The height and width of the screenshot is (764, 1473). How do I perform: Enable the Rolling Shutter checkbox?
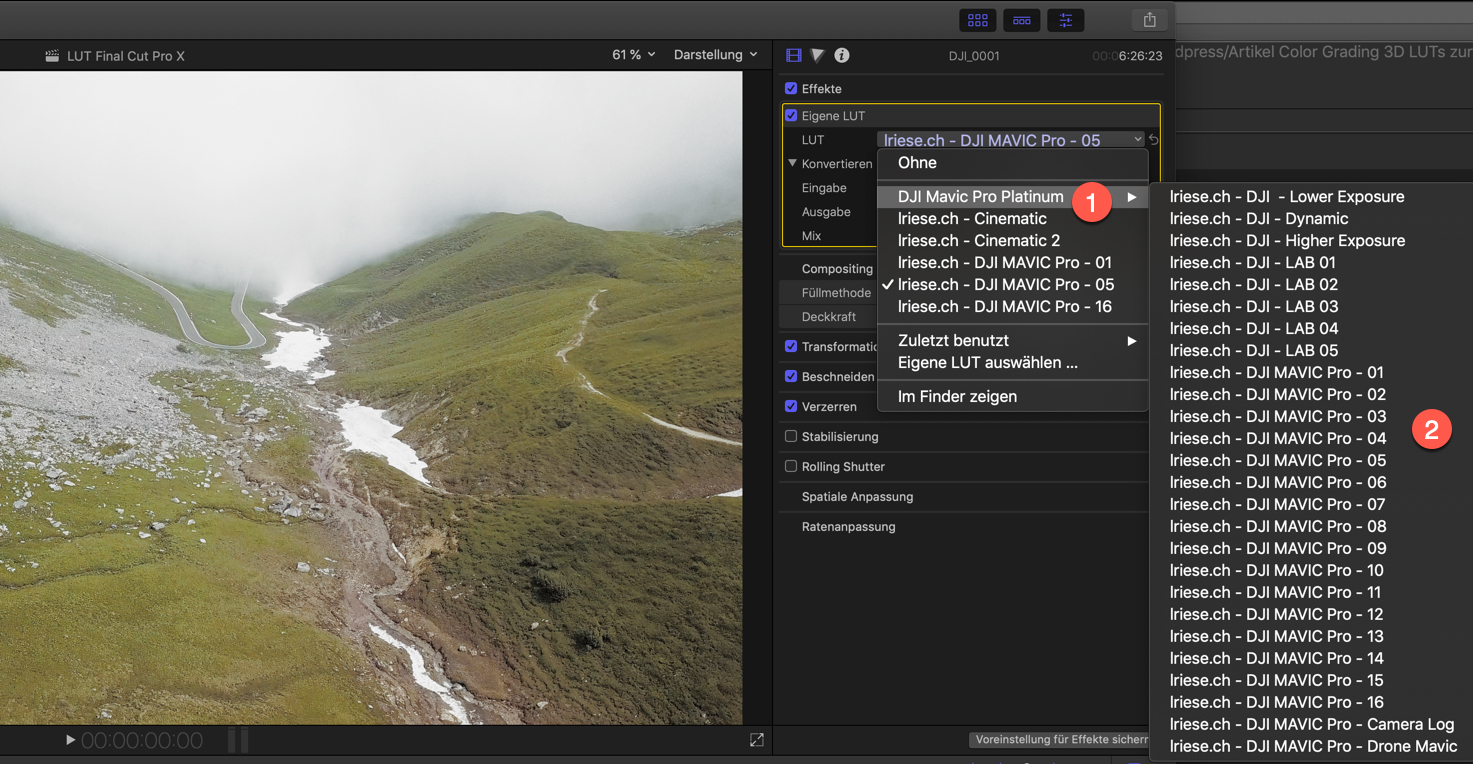791,467
